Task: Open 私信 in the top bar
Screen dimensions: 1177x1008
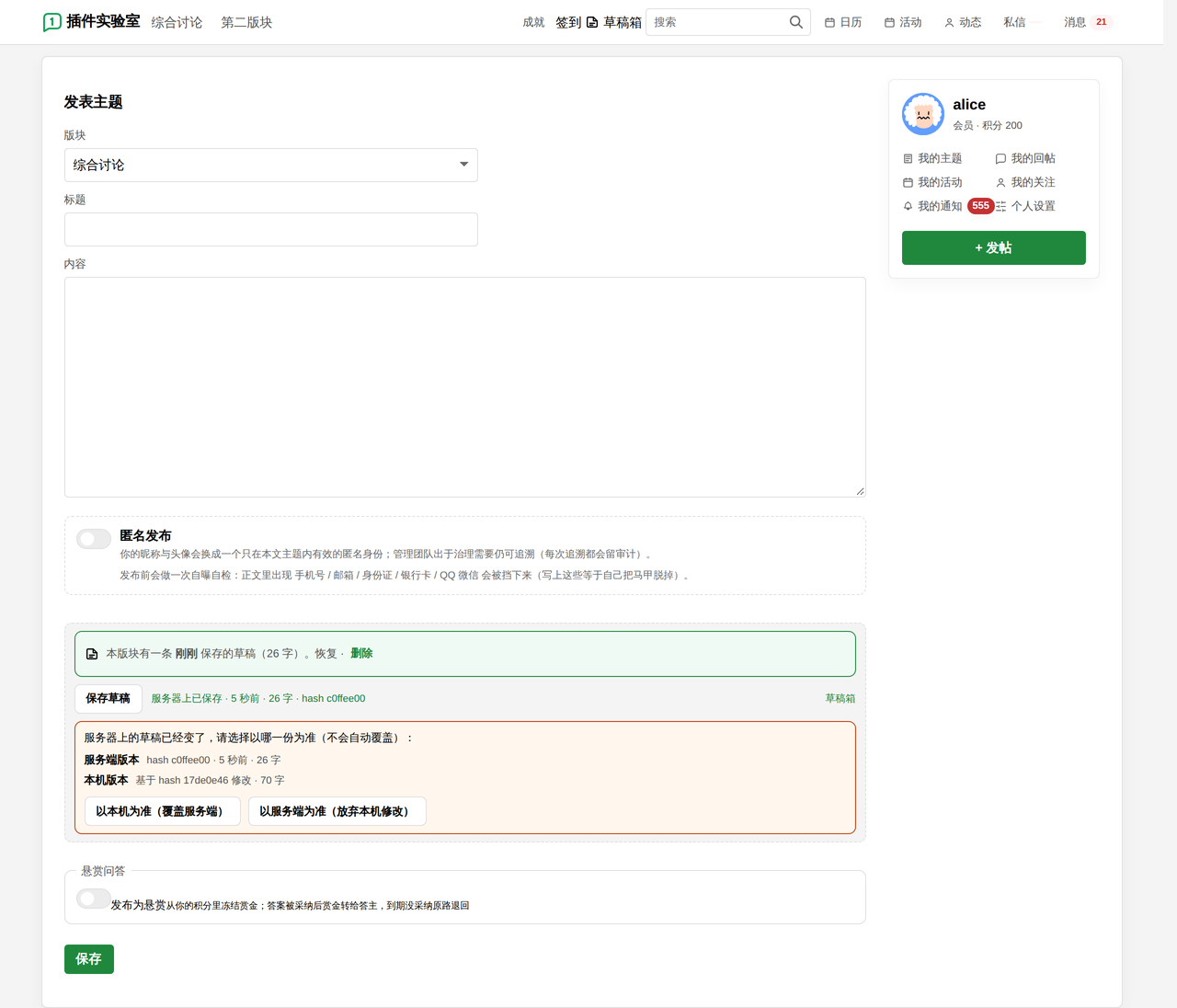Action: [x=1014, y=22]
